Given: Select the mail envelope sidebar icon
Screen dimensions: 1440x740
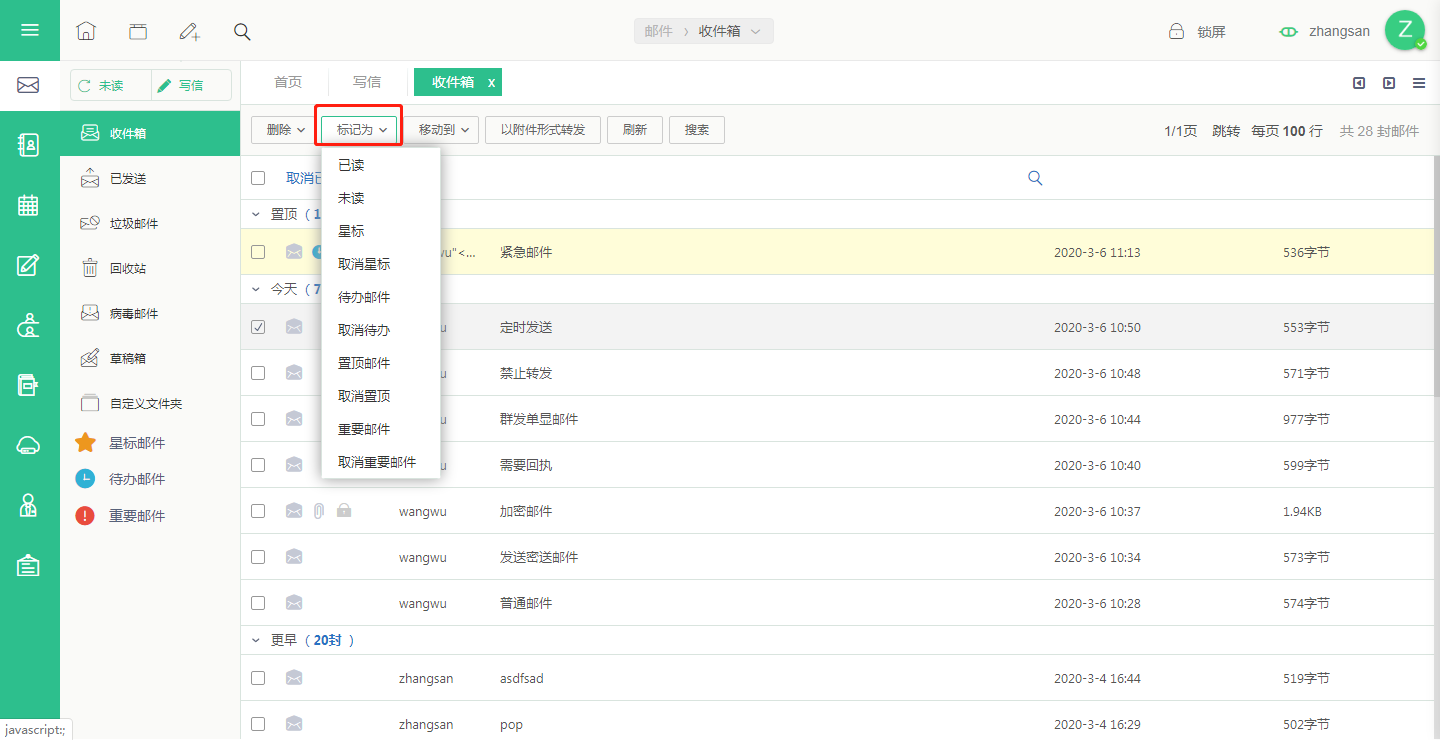Looking at the screenshot, I should [28, 85].
